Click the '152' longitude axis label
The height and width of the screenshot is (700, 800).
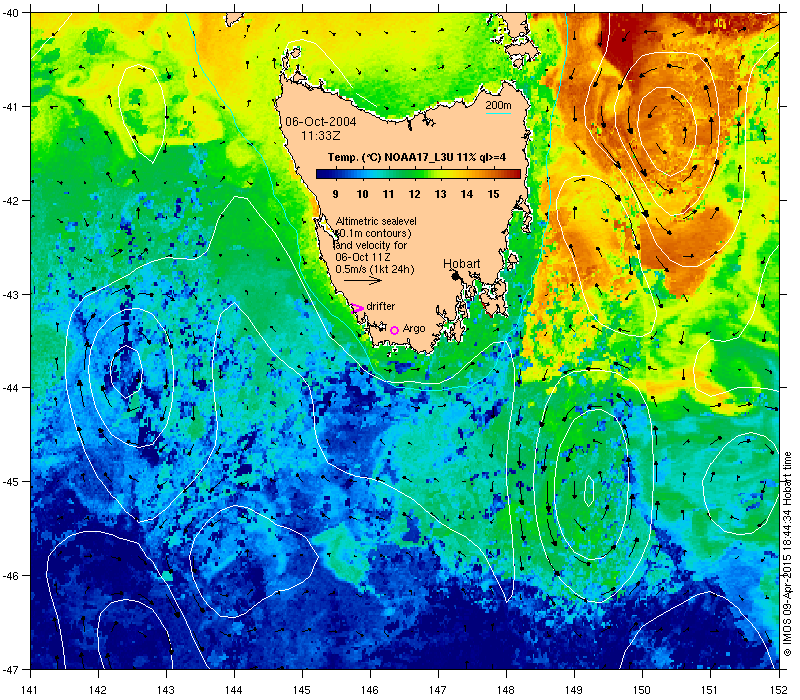click(779, 690)
